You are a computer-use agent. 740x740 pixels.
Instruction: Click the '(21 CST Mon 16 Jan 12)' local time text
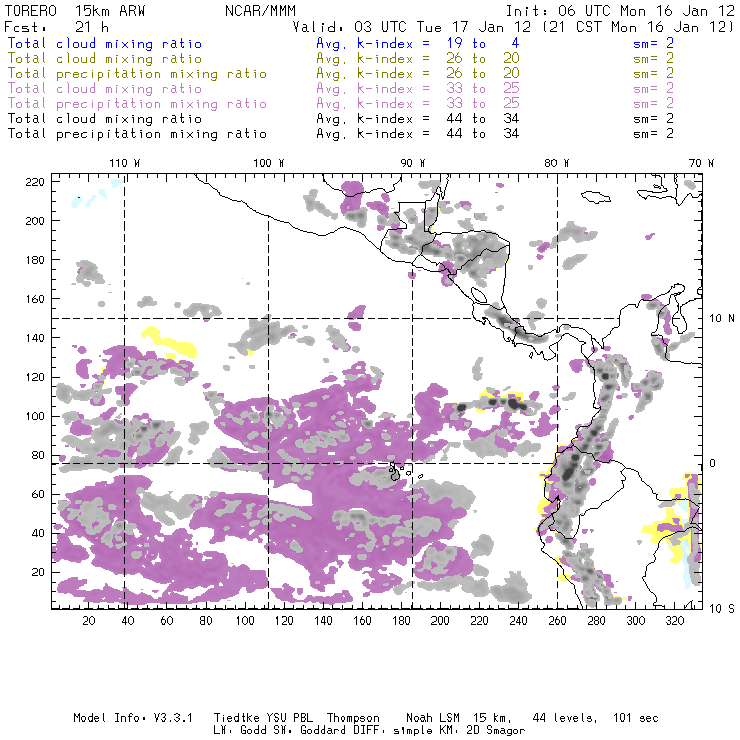click(639, 27)
